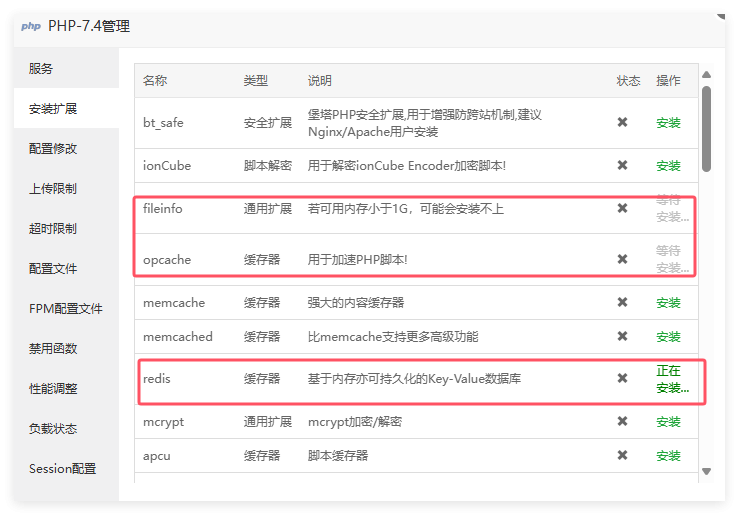Click 安装 link for mcrypt extension
This screenshot has height=515, width=739.
coord(668,422)
